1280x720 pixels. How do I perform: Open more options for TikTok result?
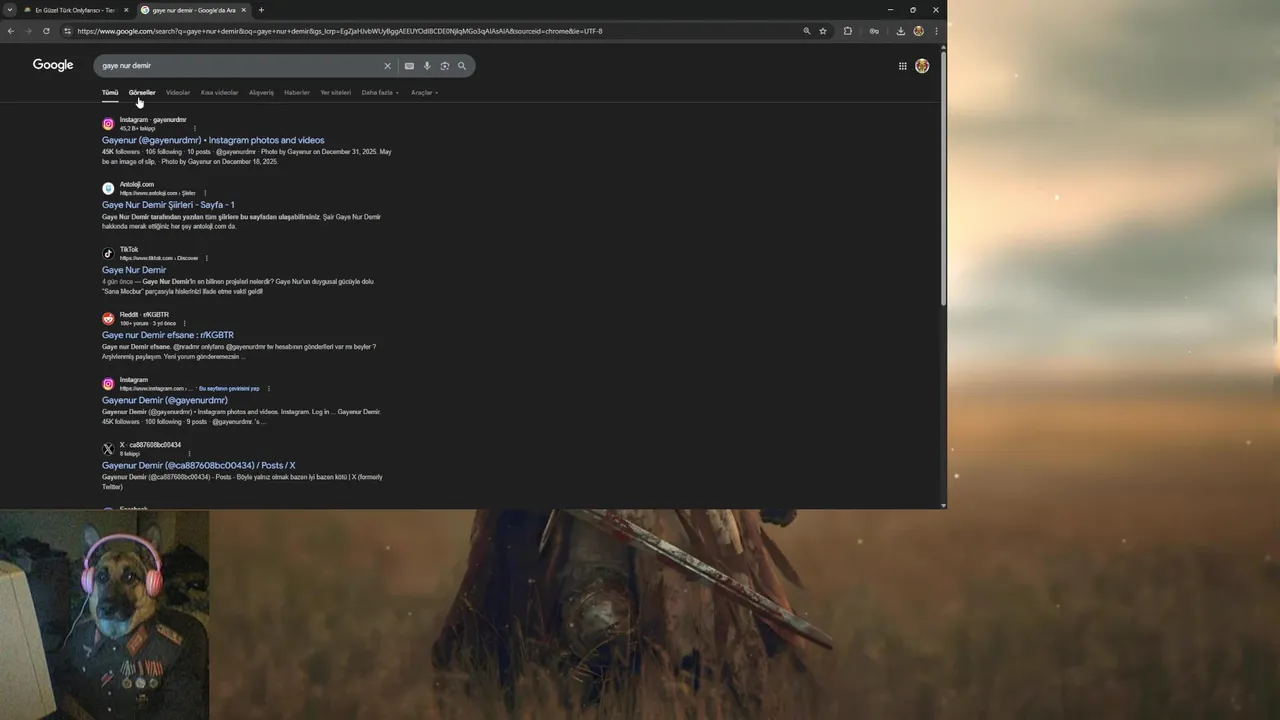(x=207, y=258)
